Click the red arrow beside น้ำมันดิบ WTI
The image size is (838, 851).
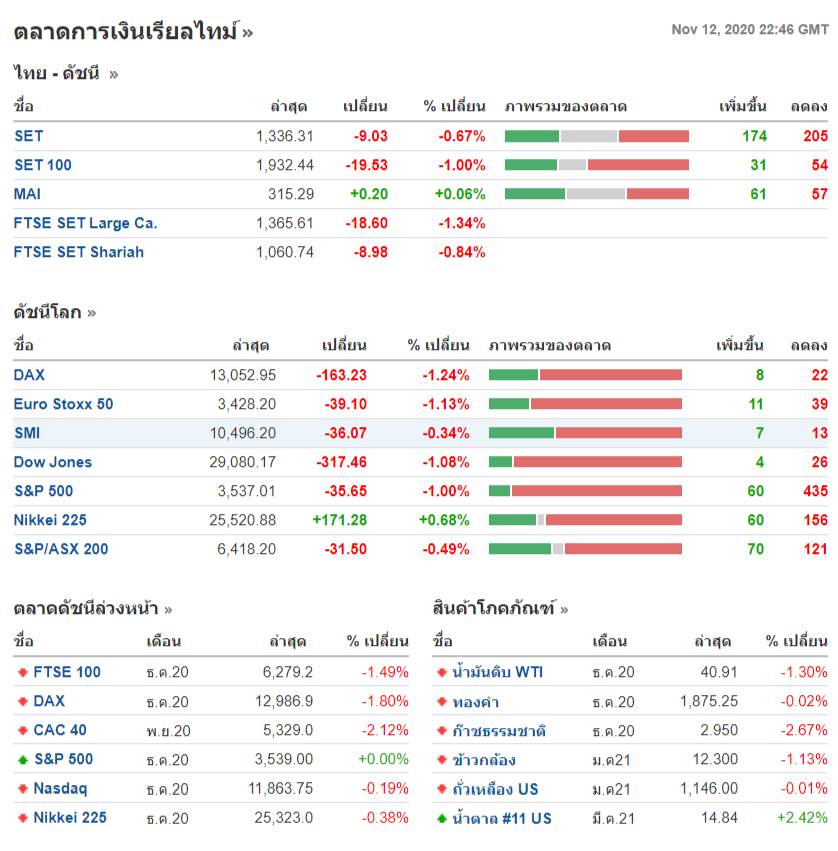(x=442, y=673)
